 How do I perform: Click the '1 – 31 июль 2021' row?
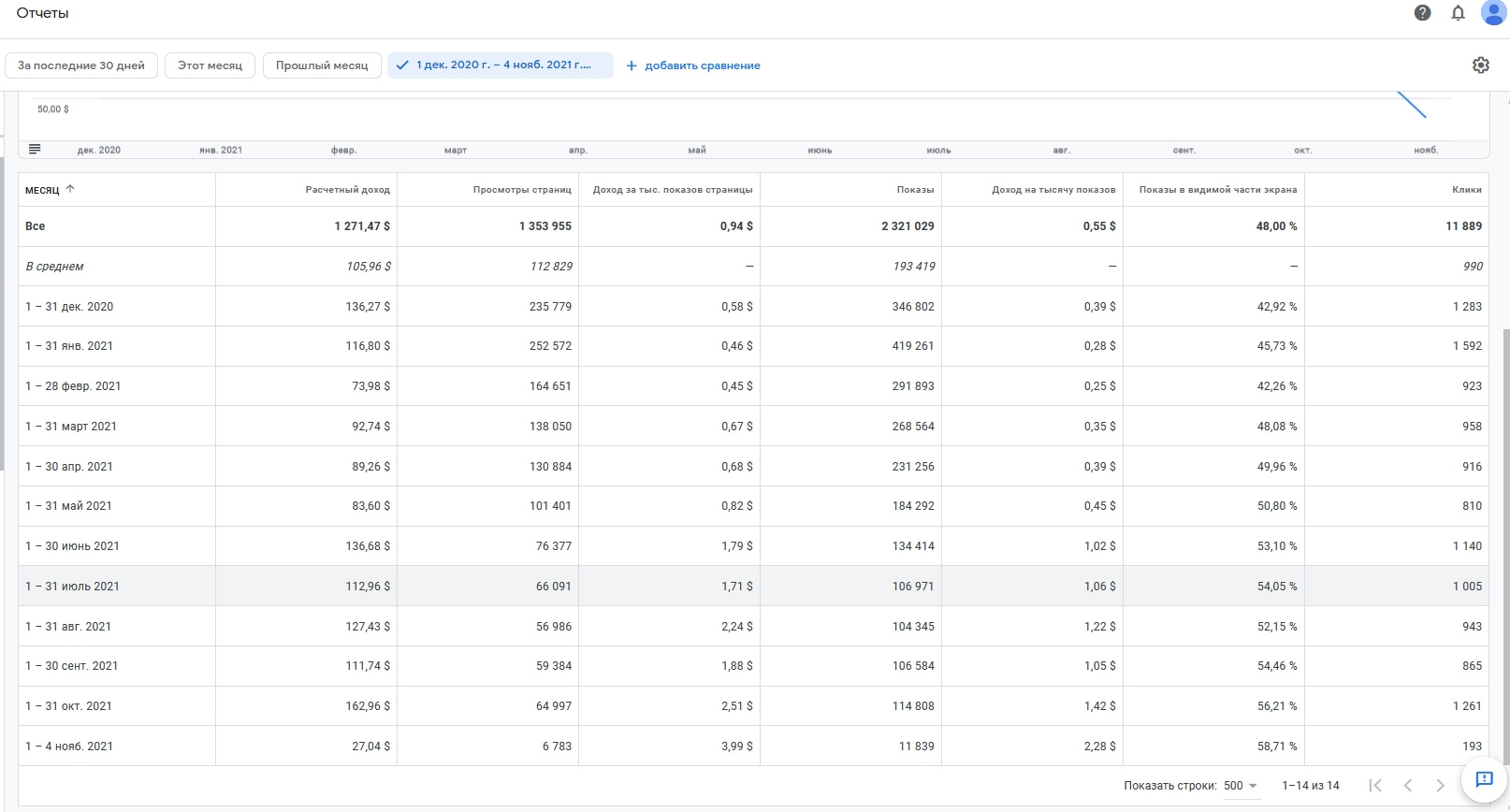coord(73,587)
